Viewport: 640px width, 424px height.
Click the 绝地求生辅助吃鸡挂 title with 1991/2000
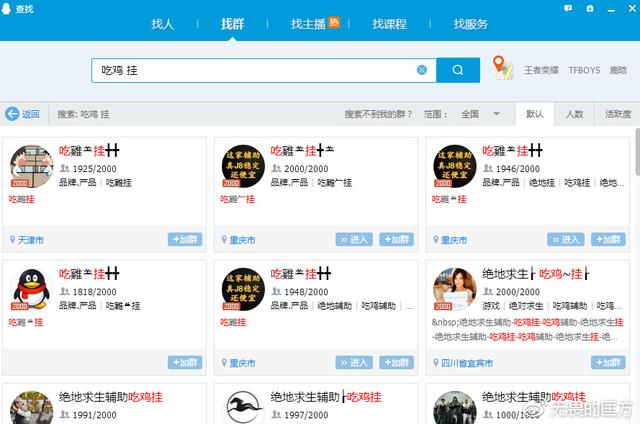coord(111,397)
